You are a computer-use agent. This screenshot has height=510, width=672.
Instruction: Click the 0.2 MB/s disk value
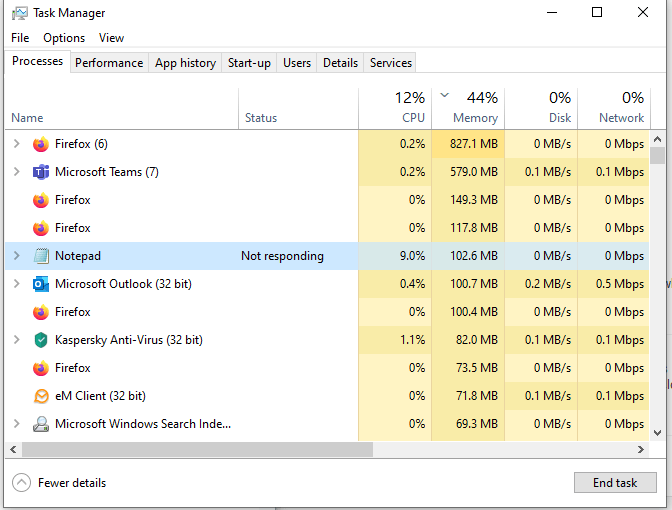click(x=548, y=284)
